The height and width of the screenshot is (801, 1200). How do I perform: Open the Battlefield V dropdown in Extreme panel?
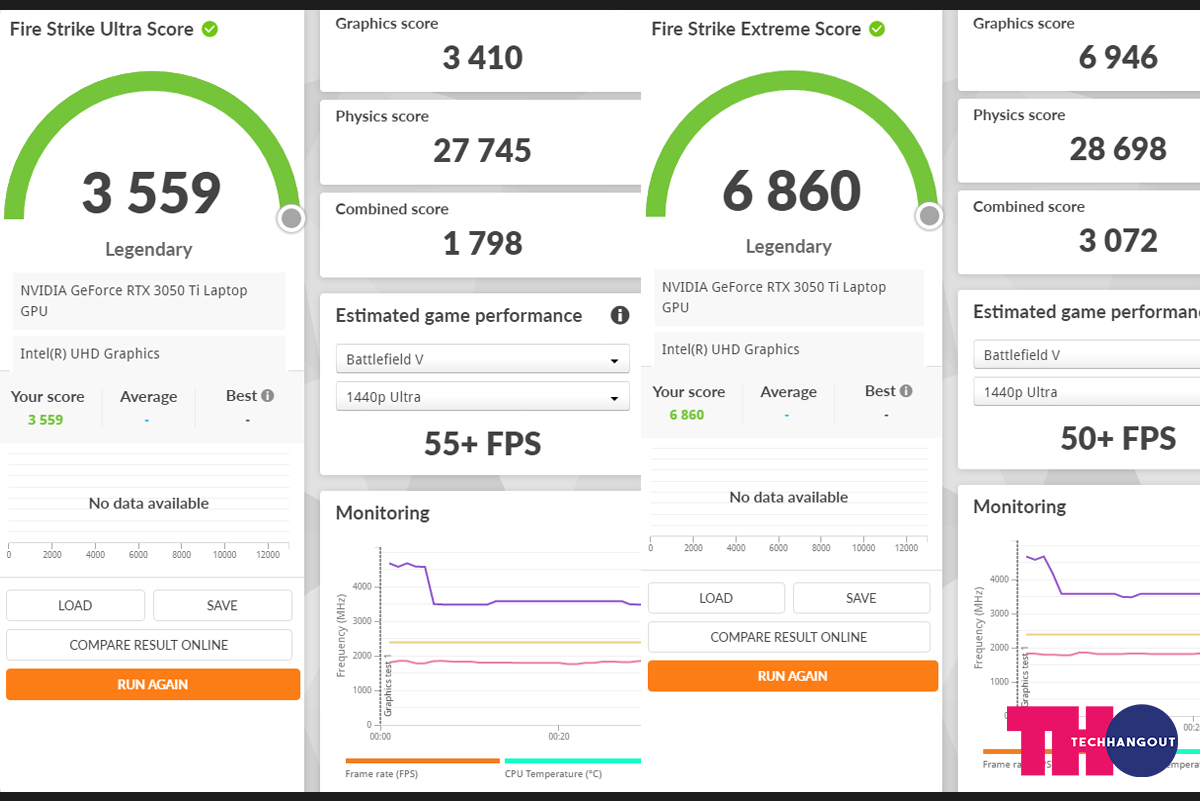[1087, 355]
